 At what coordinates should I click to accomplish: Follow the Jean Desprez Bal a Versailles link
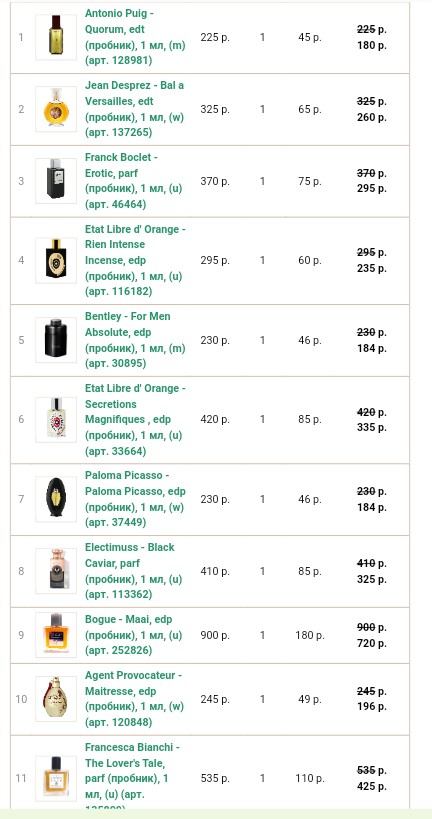(x=135, y=109)
